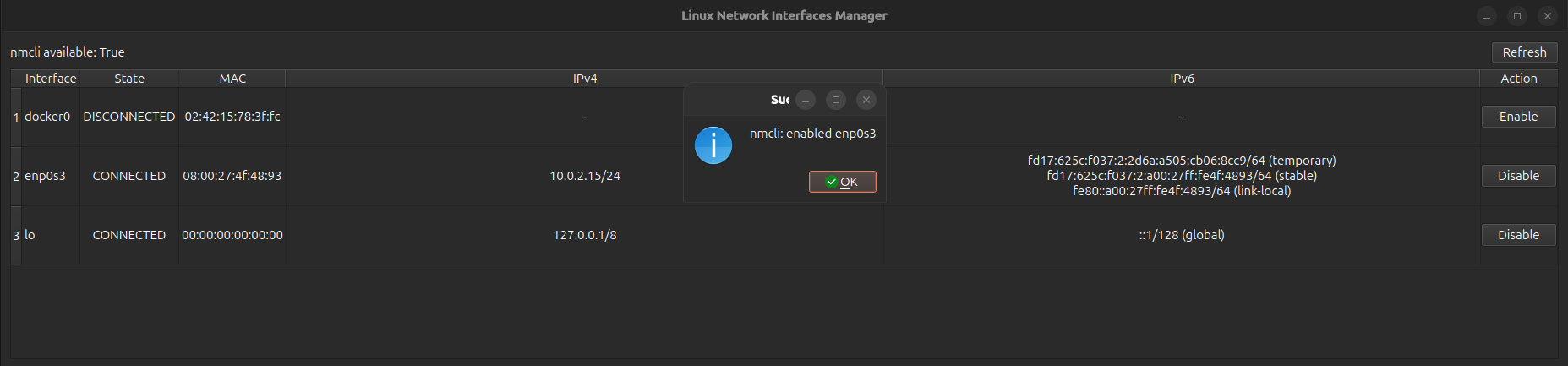Image resolution: width=1568 pixels, height=366 pixels.
Task: Maximize the Network Interfaces Manager window
Action: point(1516,16)
